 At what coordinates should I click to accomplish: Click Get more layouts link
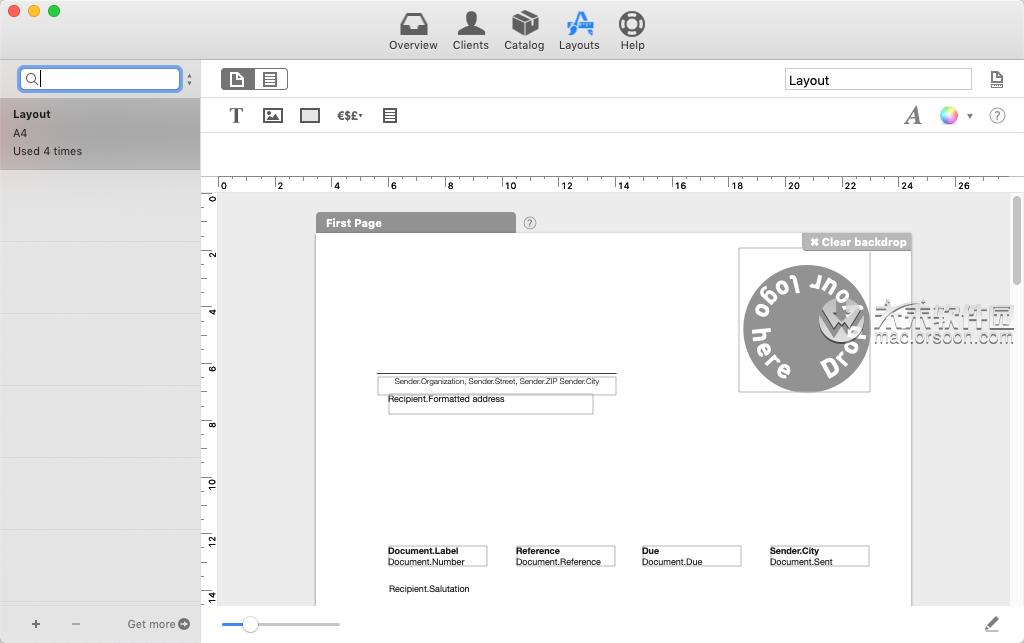pyautogui.click(x=158, y=624)
